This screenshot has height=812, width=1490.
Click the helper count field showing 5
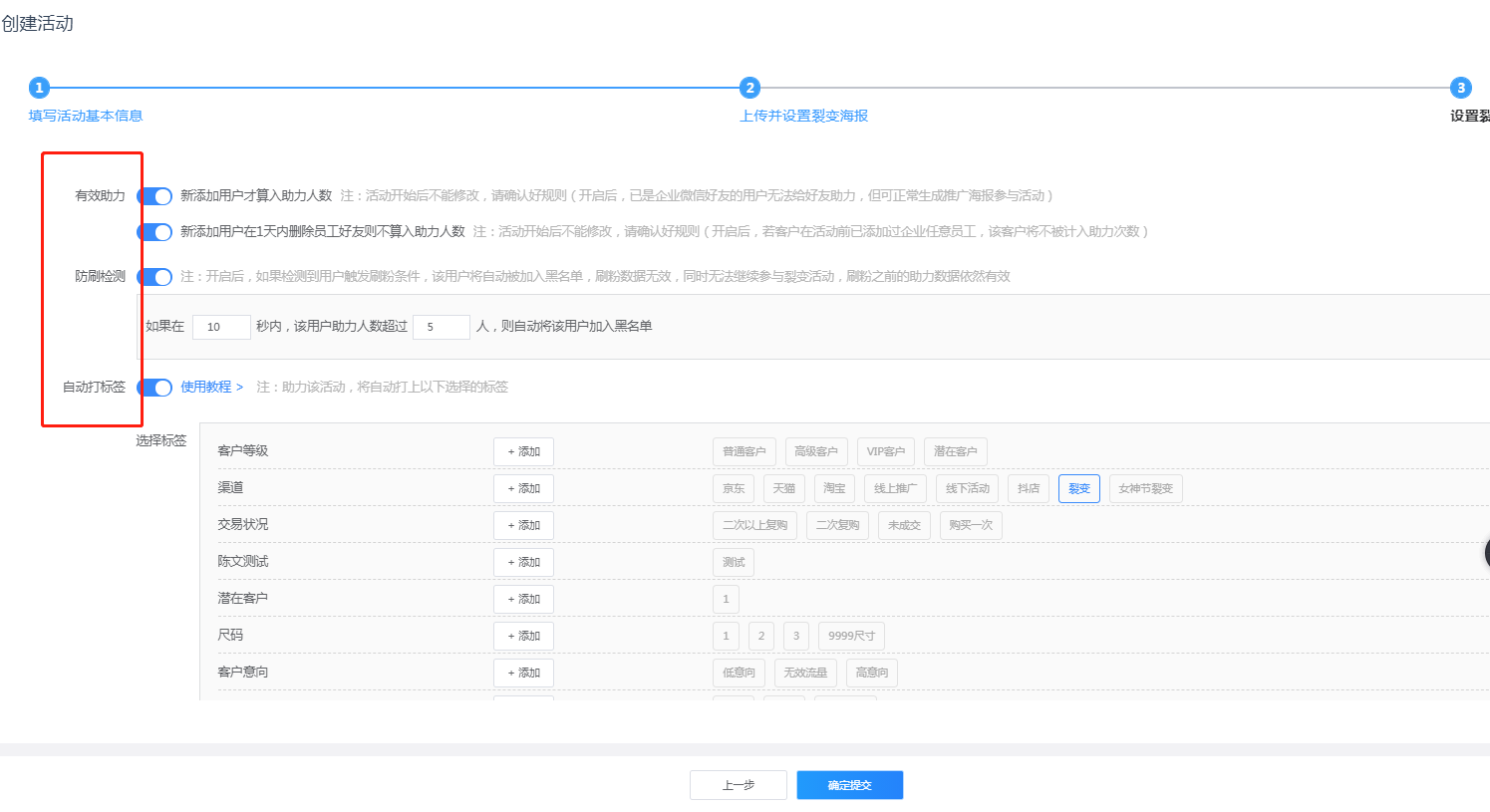pos(441,327)
